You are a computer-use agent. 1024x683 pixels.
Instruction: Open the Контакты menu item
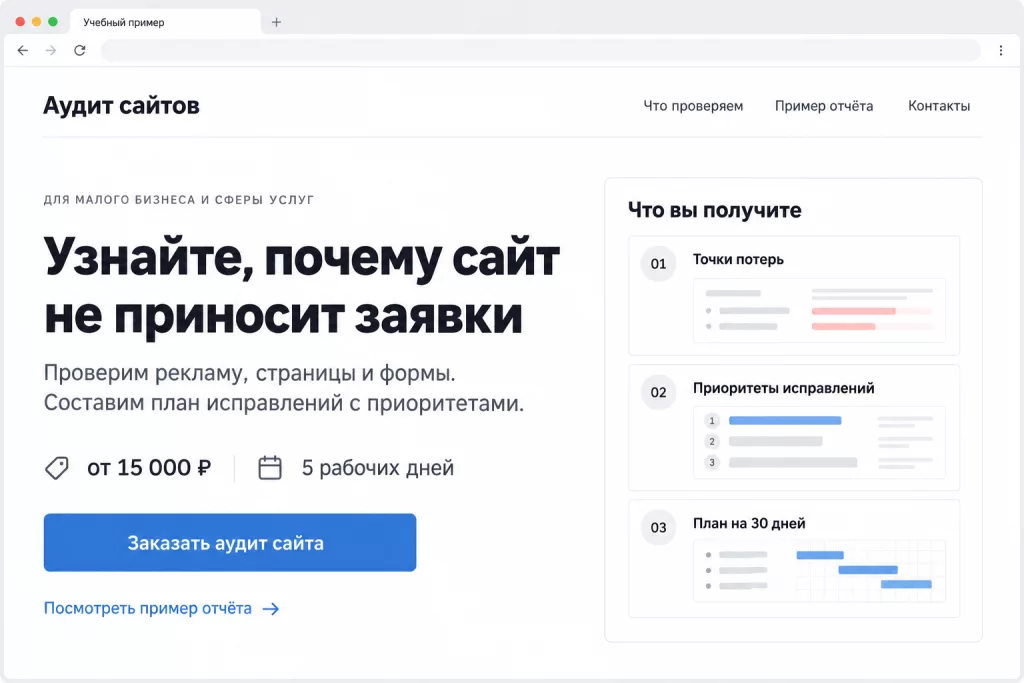[x=939, y=106]
